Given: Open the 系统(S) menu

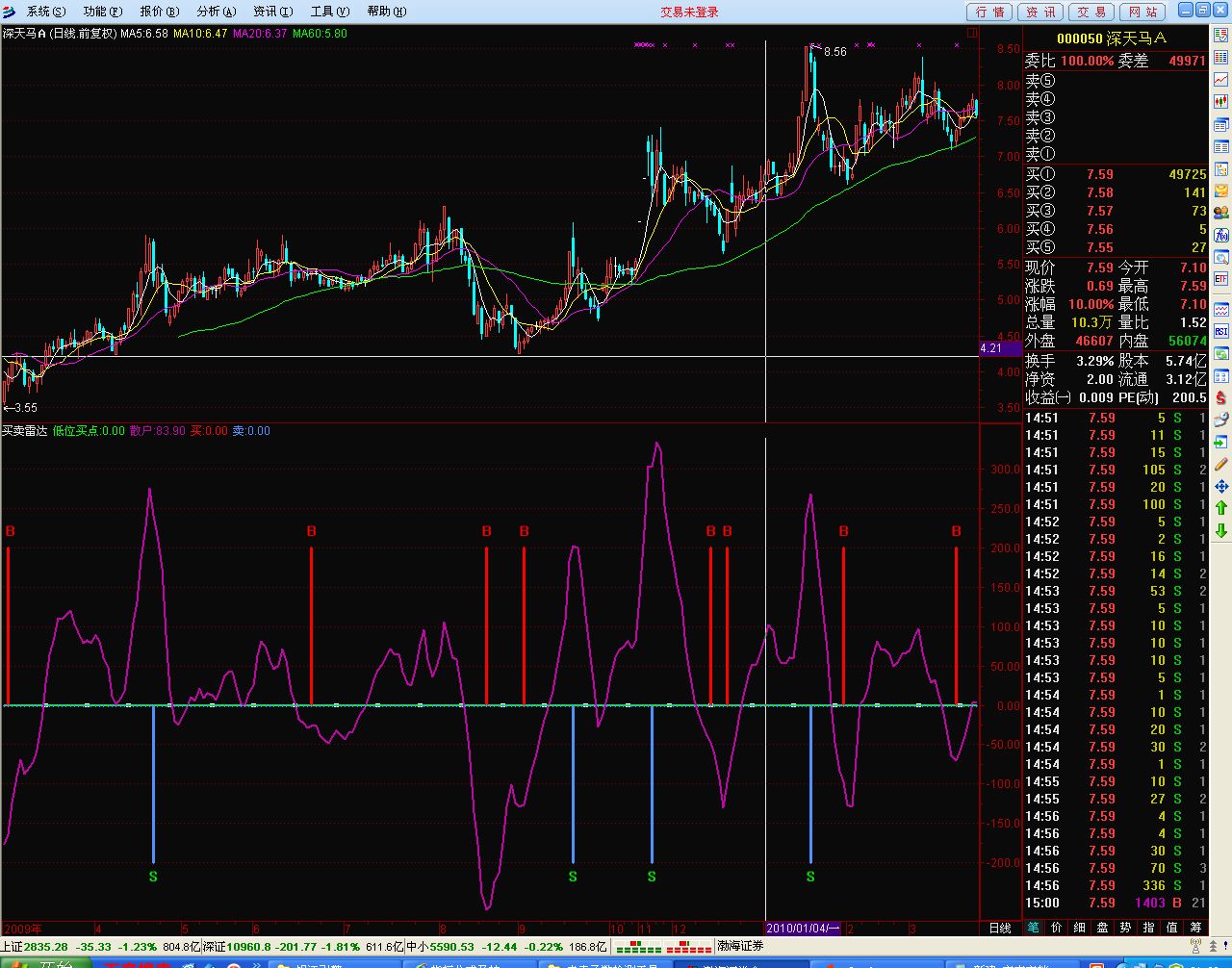Looking at the screenshot, I should pyautogui.click(x=46, y=12).
